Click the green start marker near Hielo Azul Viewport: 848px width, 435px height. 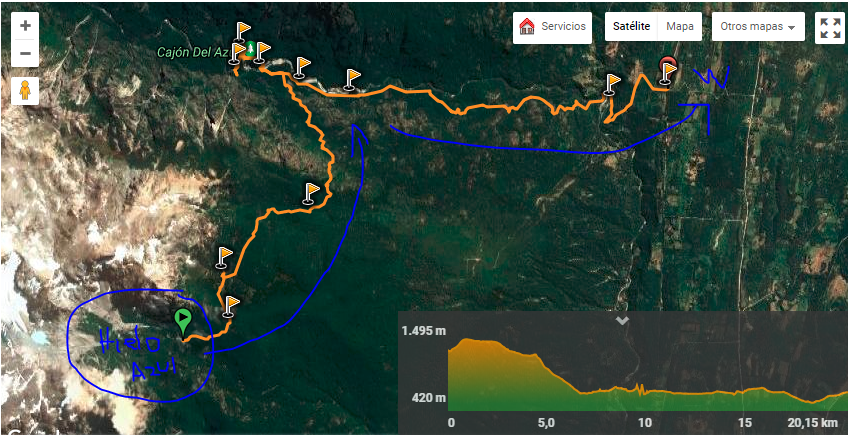point(183,321)
